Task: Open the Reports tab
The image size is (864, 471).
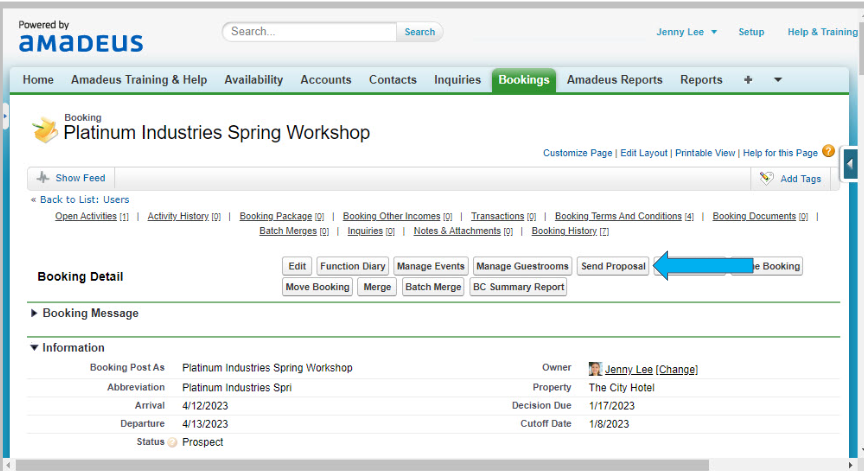Action: pyautogui.click(x=701, y=80)
